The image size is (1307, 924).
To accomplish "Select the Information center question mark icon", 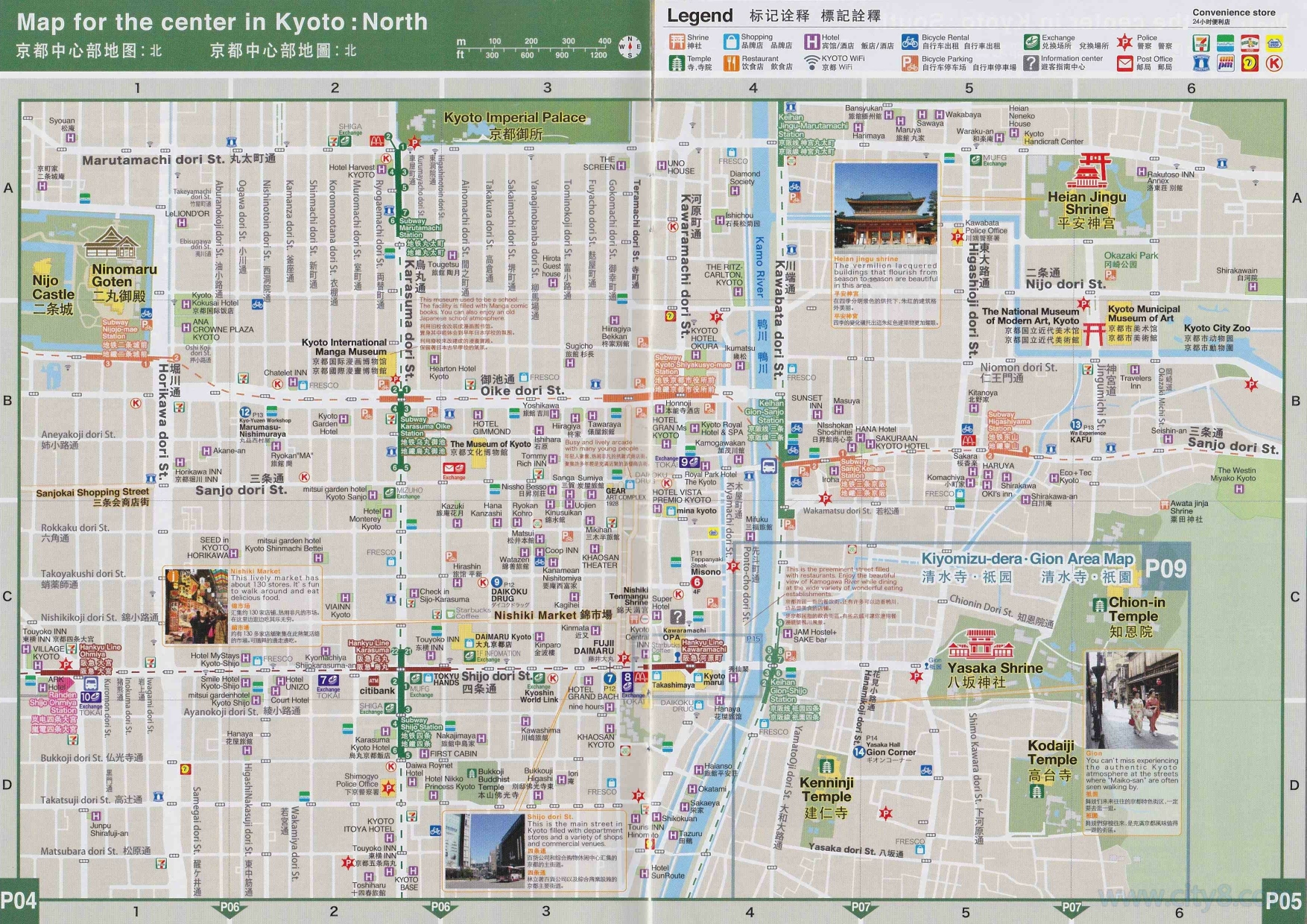I will click(x=1031, y=63).
